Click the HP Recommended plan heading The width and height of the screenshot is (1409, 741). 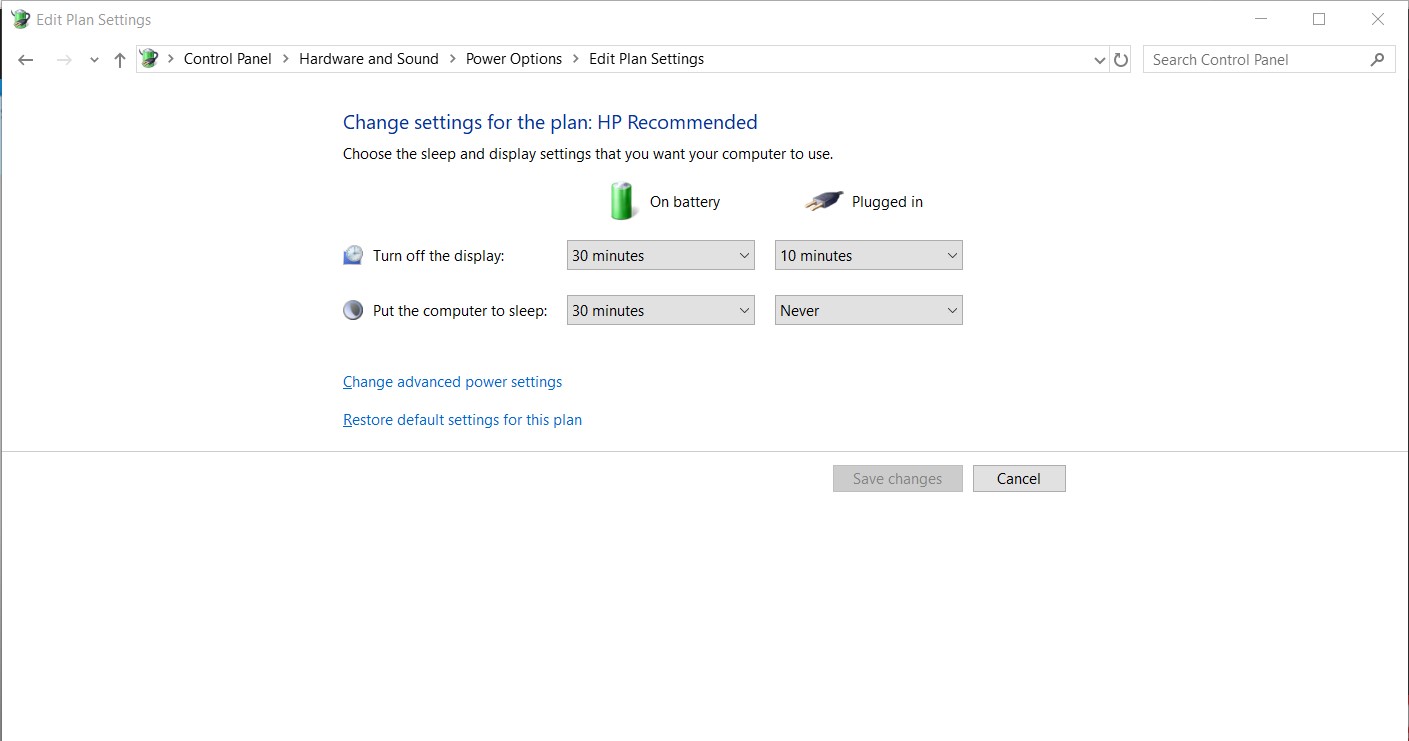pos(550,122)
